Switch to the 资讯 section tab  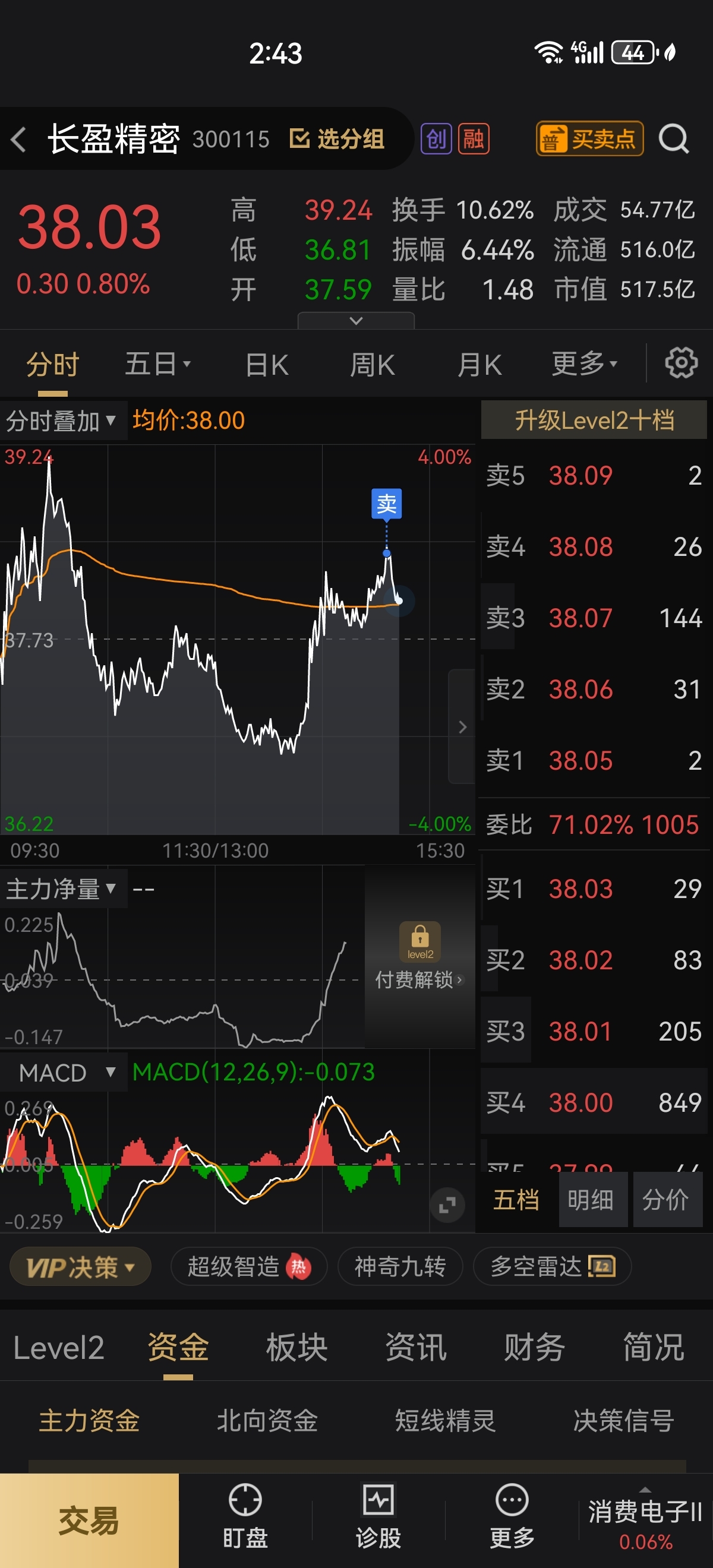(416, 1348)
